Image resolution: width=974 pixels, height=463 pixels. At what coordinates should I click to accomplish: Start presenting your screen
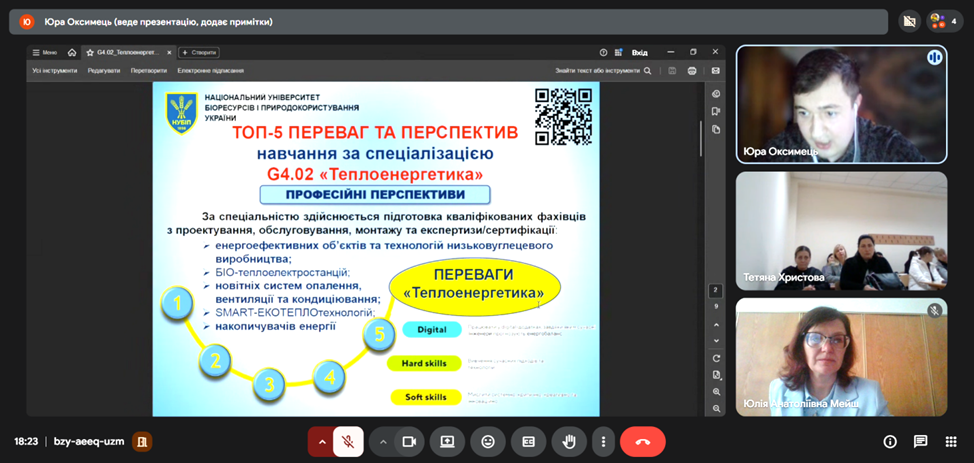tap(448, 442)
